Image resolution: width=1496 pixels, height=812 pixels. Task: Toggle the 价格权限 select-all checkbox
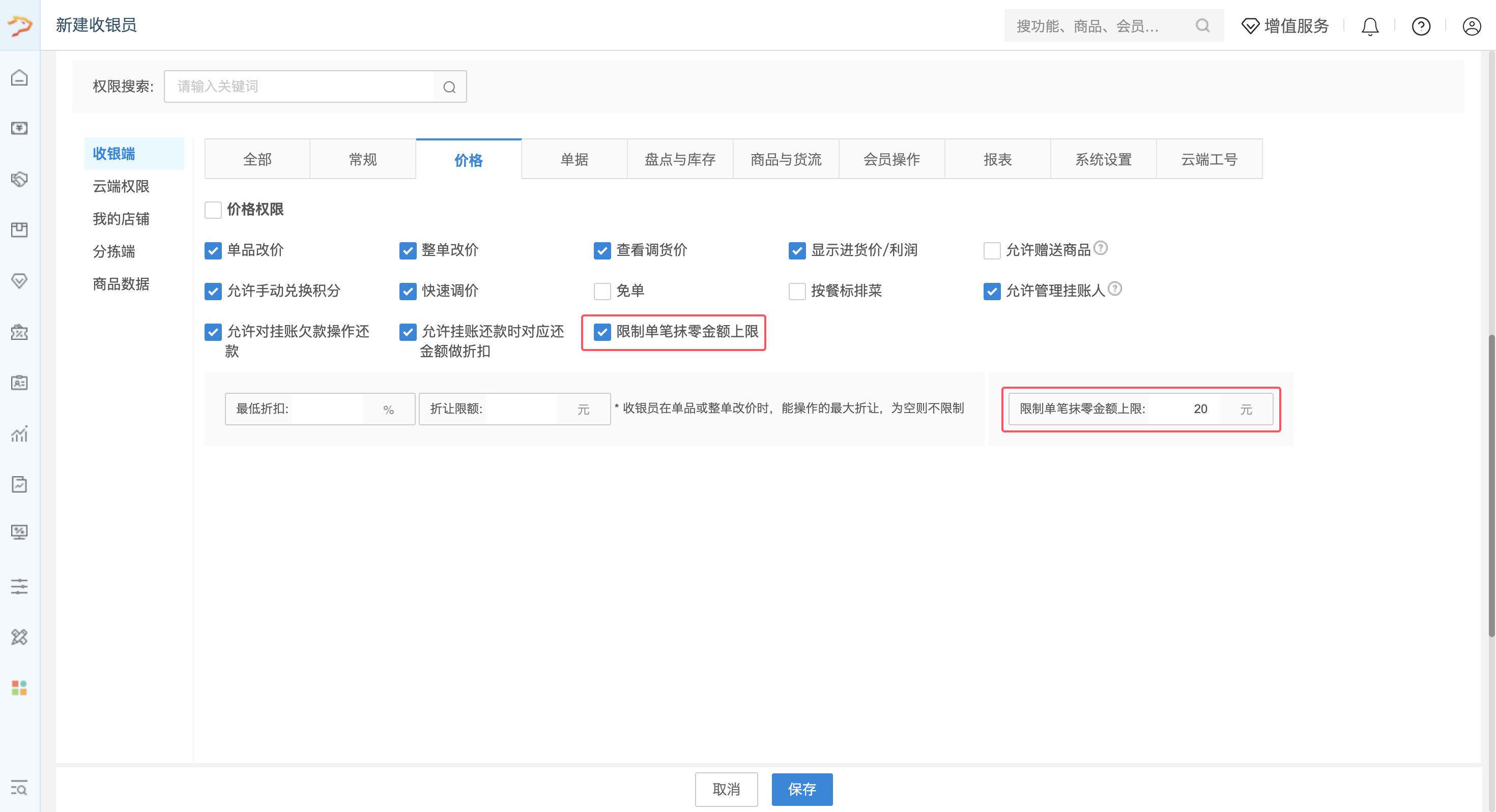[213, 210]
